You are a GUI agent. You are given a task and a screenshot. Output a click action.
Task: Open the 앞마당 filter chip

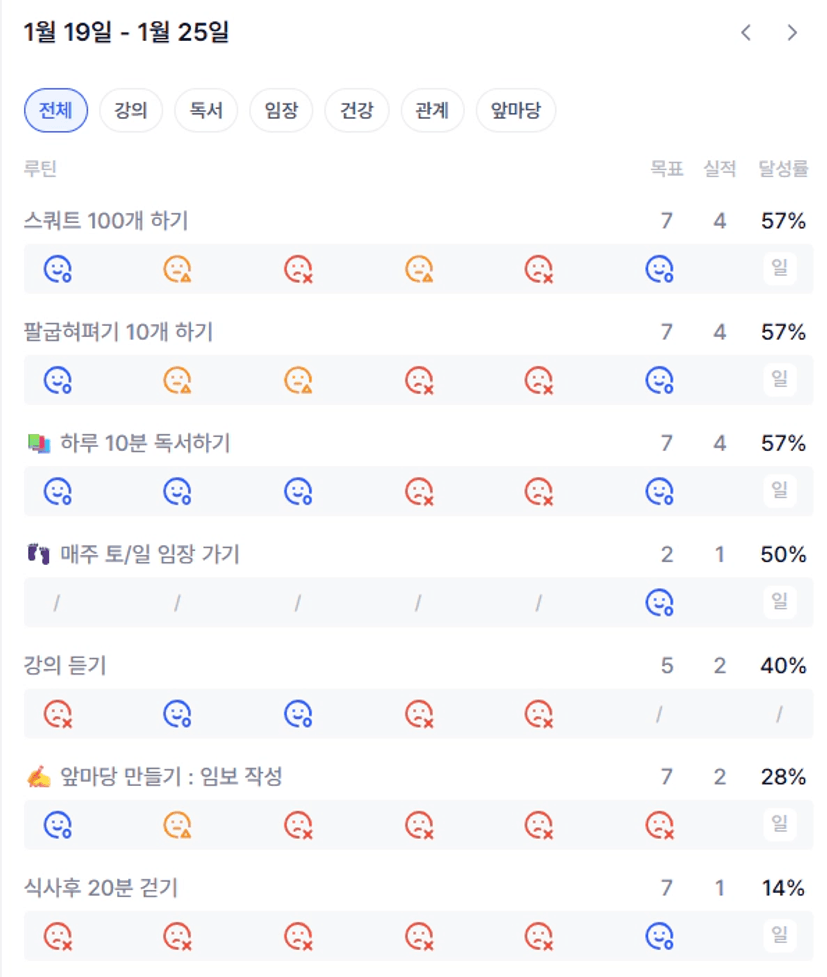tap(516, 111)
